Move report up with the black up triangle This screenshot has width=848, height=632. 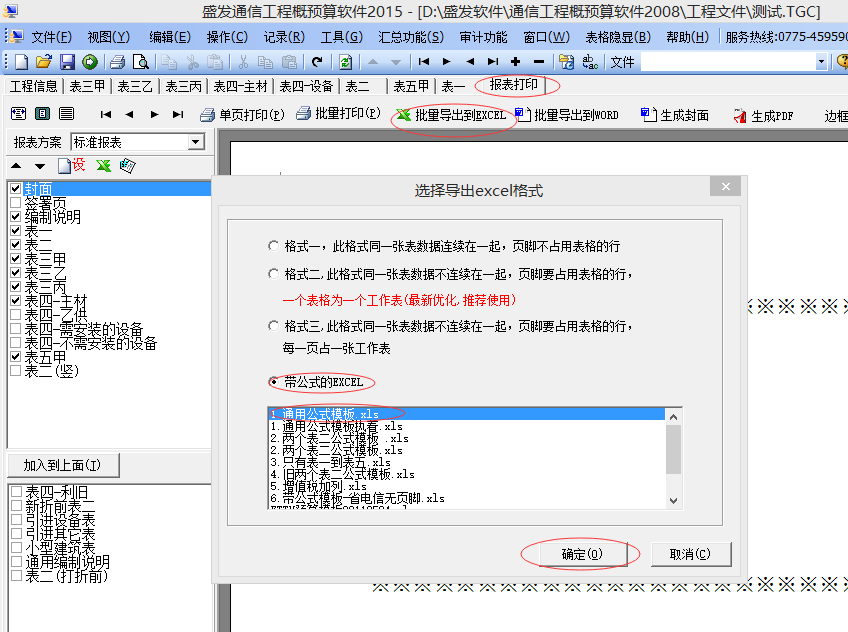point(16,165)
